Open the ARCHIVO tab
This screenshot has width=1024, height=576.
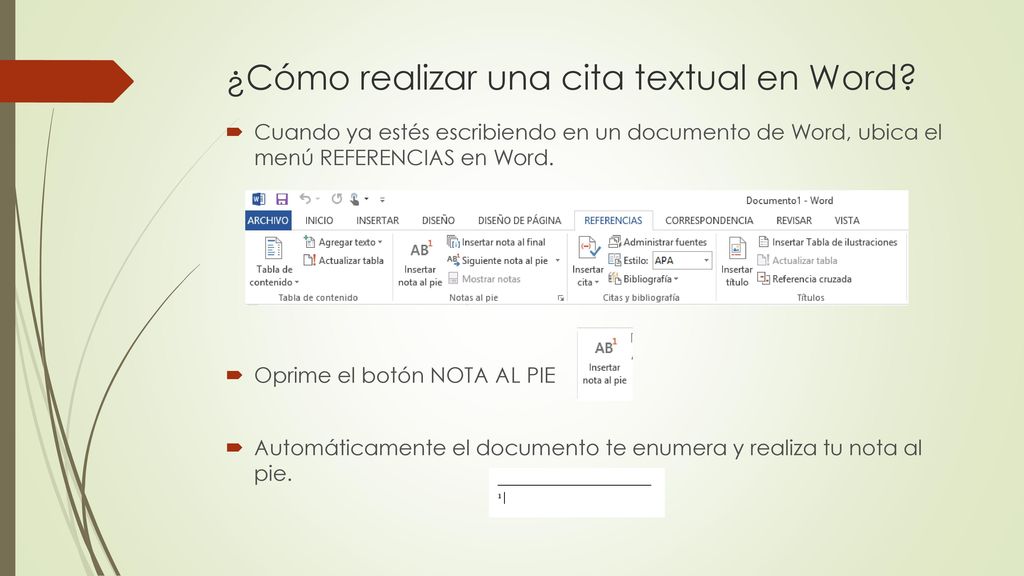(268, 220)
